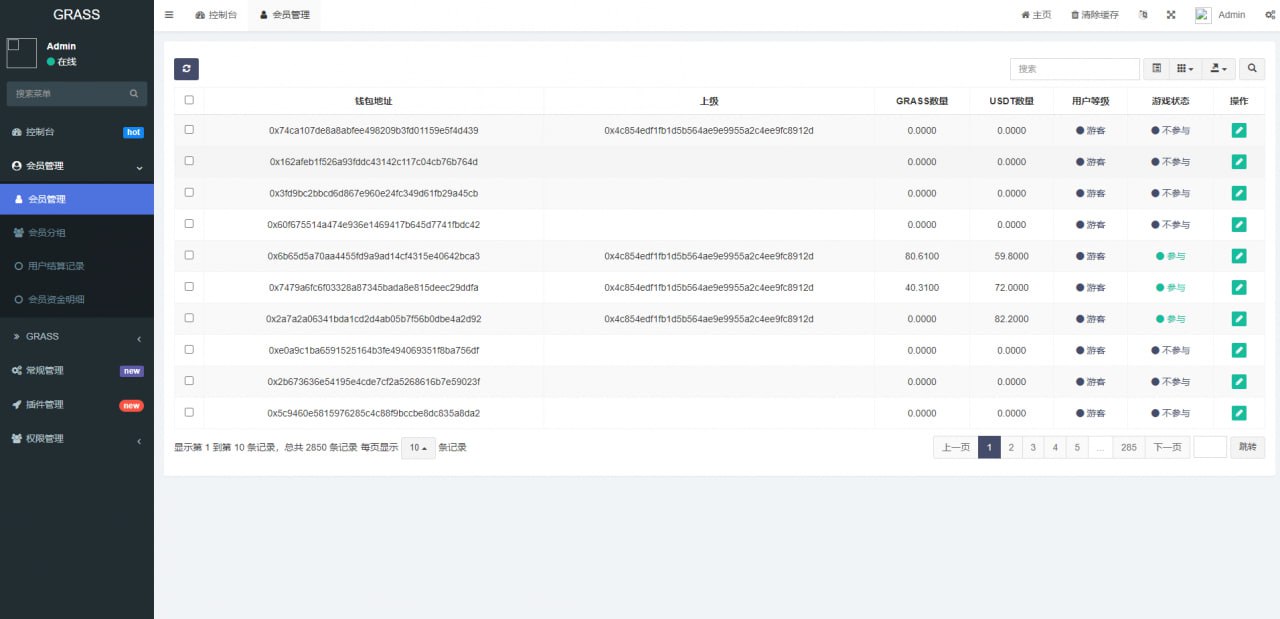Click the fullscreen icon in top bar
Screen dimensions: 1280x619
(x=1171, y=15)
